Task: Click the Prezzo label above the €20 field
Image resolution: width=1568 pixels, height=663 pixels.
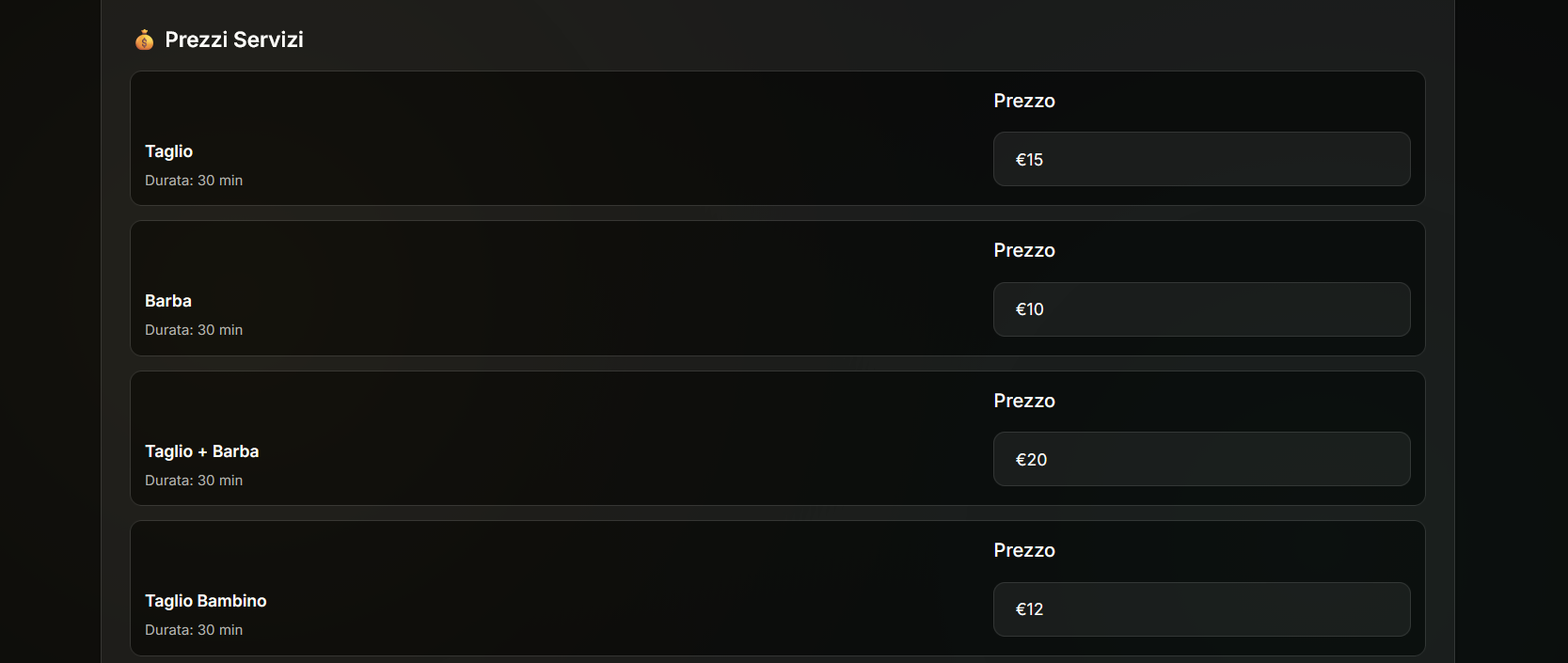Action: (x=1024, y=401)
